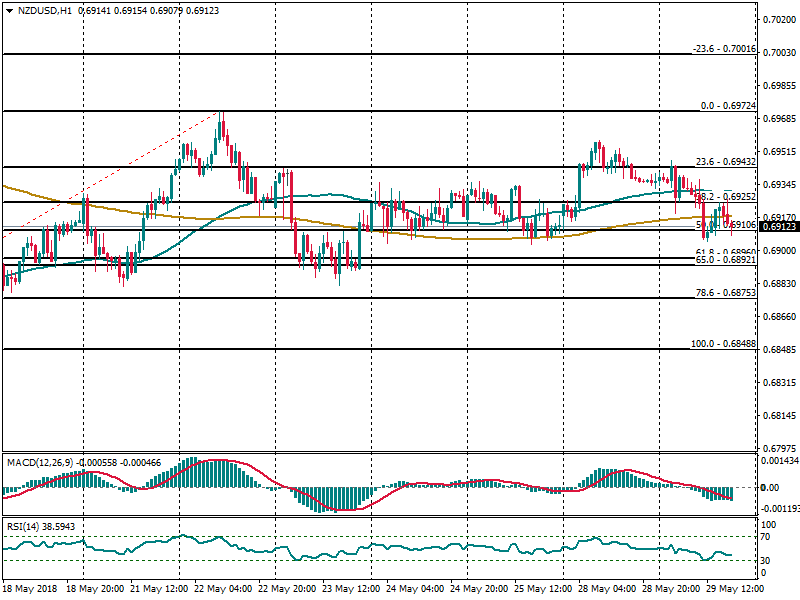
Task: Click the NZDUSD,H1 chart title text
Action: pos(45,9)
